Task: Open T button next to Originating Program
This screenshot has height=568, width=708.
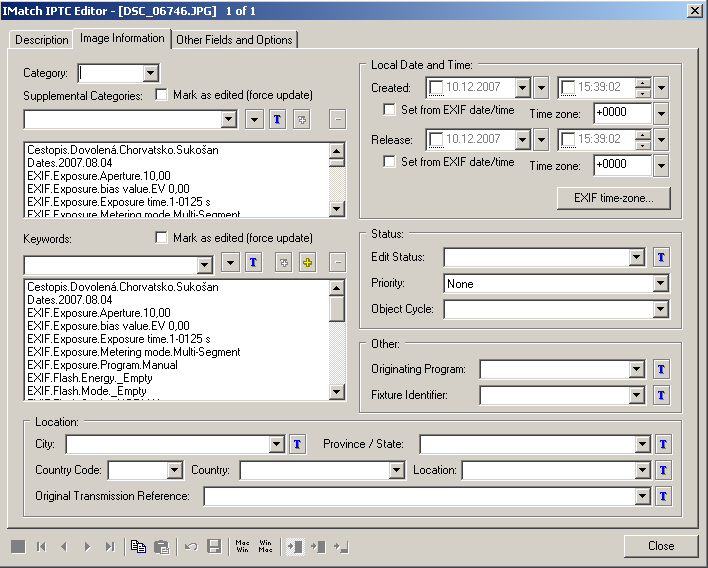Action: tap(661, 369)
